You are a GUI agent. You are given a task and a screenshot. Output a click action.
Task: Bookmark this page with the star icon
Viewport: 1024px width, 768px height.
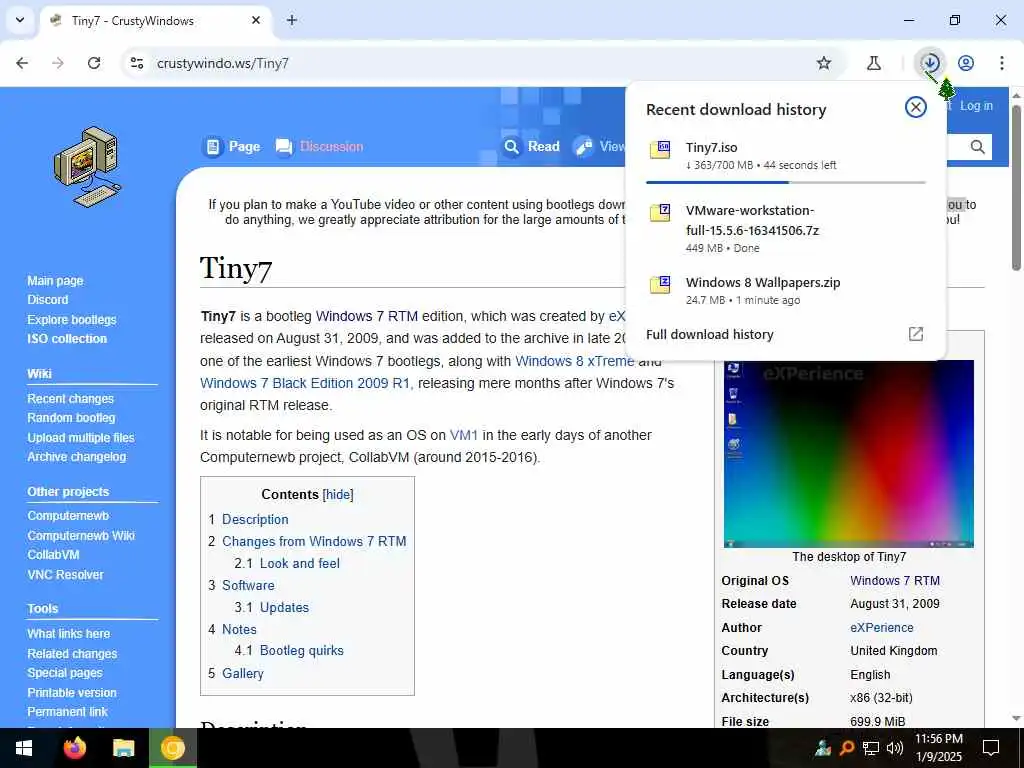[x=824, y=63]
